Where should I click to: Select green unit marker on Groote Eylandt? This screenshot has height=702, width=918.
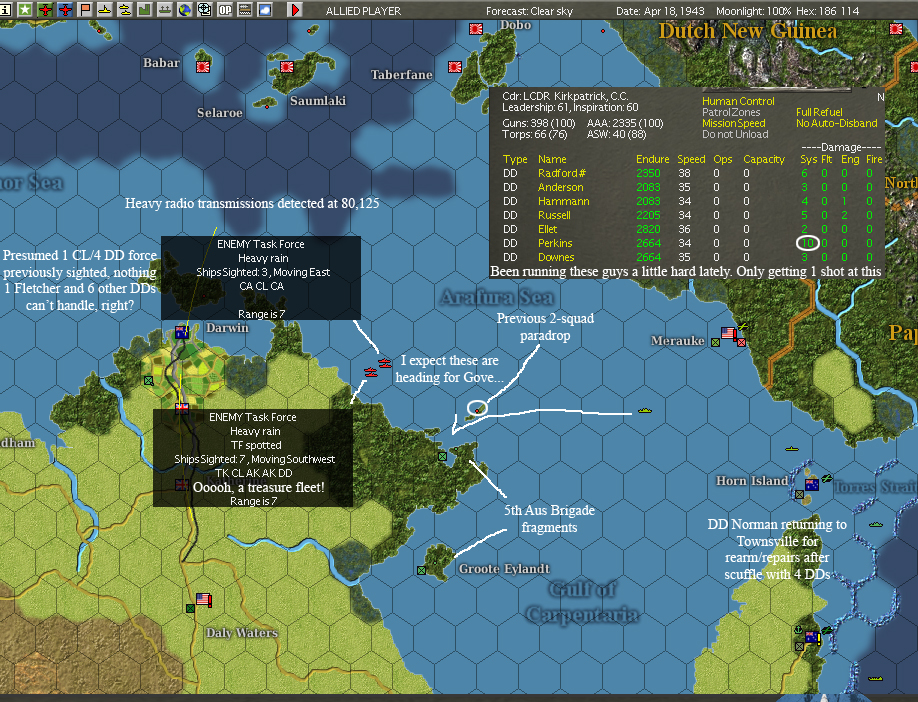coord(422,570)
